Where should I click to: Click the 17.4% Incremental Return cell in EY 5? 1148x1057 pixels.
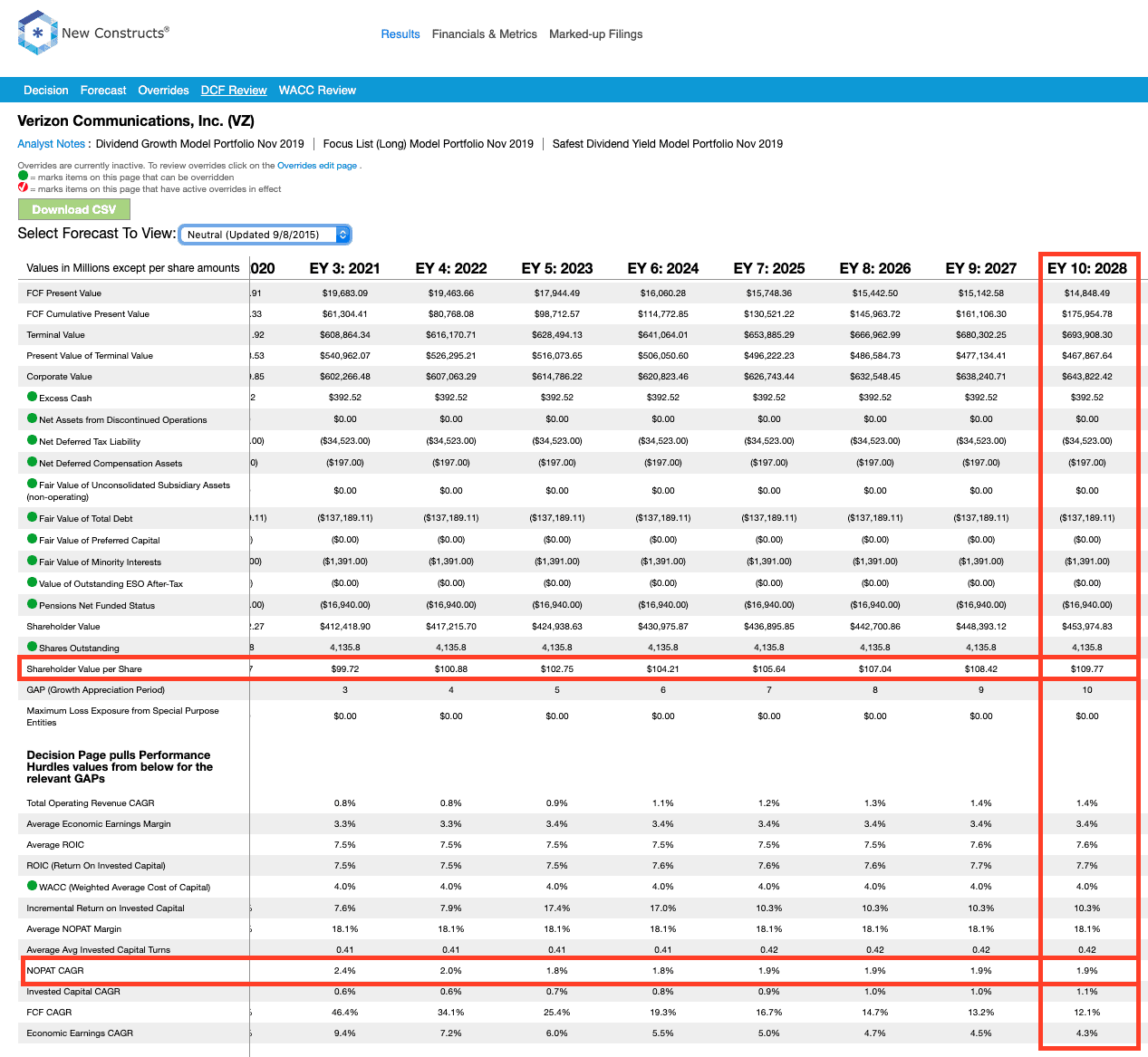coord(557,908)
